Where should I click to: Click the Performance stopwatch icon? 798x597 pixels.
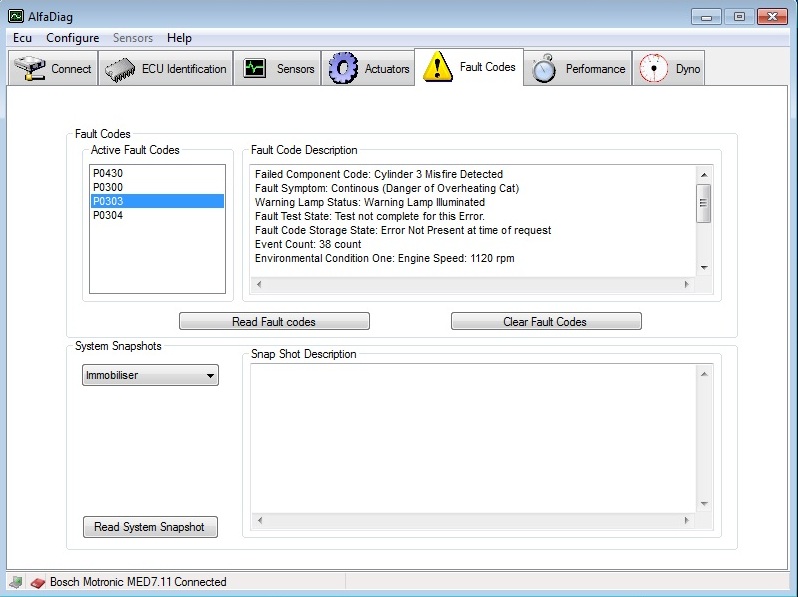pyautogui.click(x=544, y=69)
